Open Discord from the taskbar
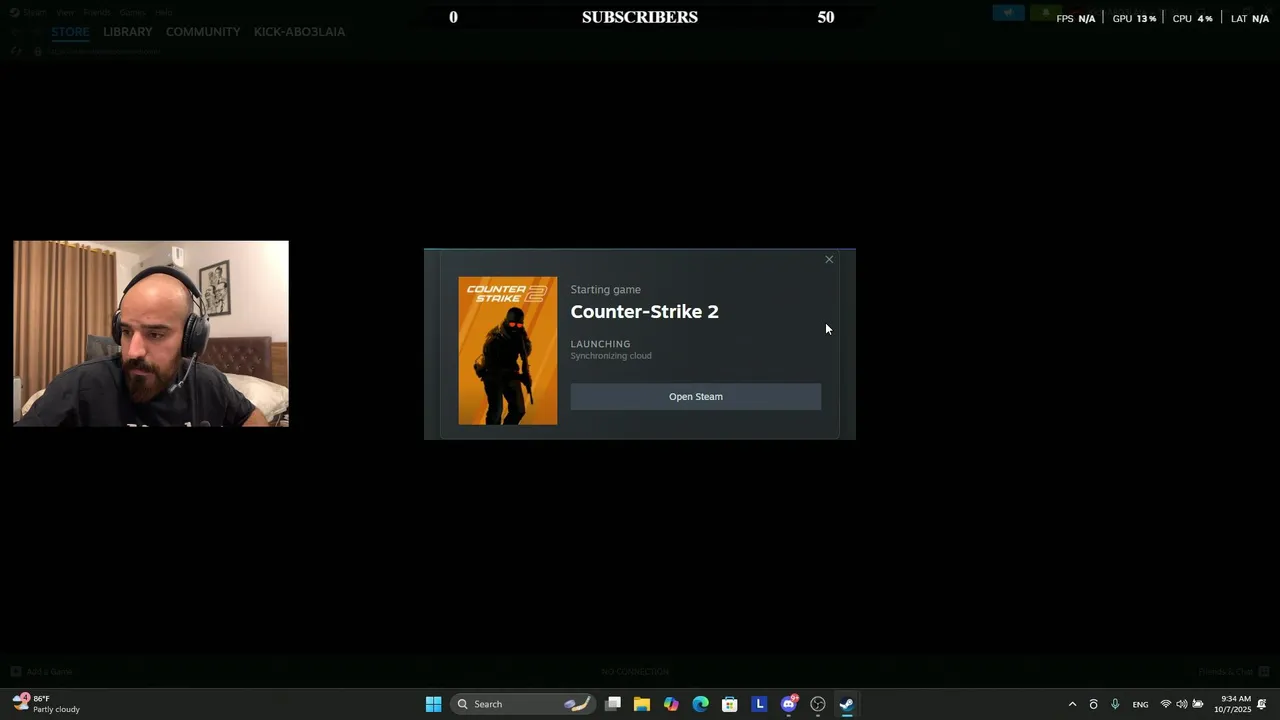Image resolution: width=1280 pixels, height=720 pixels. 789,704
